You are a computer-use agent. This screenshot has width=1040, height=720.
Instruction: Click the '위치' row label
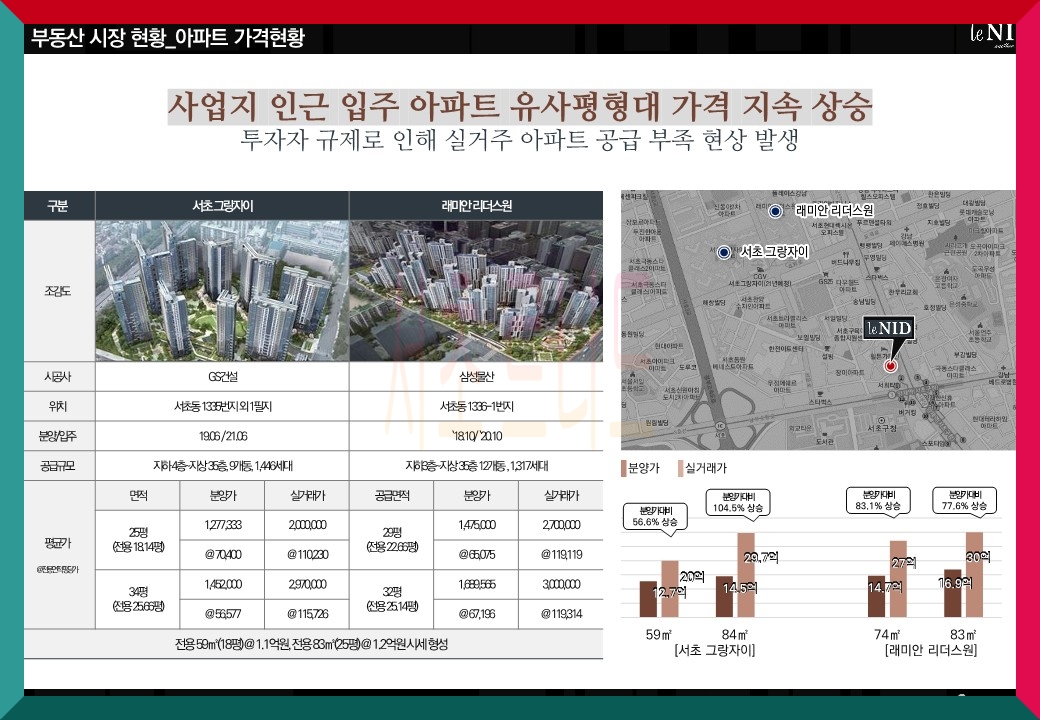pyautogui.click(x=59, y=406)
